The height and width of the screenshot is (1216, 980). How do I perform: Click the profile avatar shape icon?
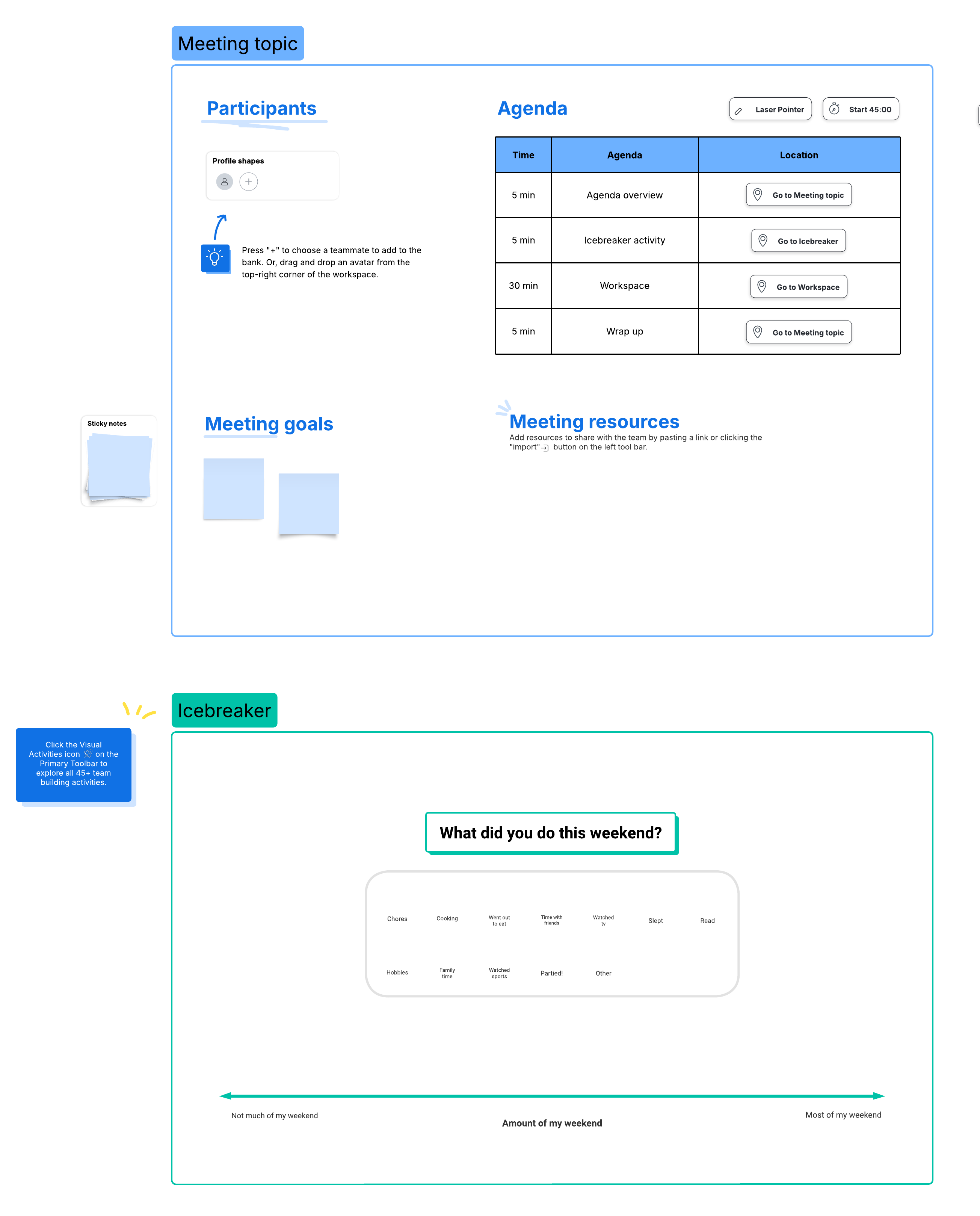[x=224, y=181]
